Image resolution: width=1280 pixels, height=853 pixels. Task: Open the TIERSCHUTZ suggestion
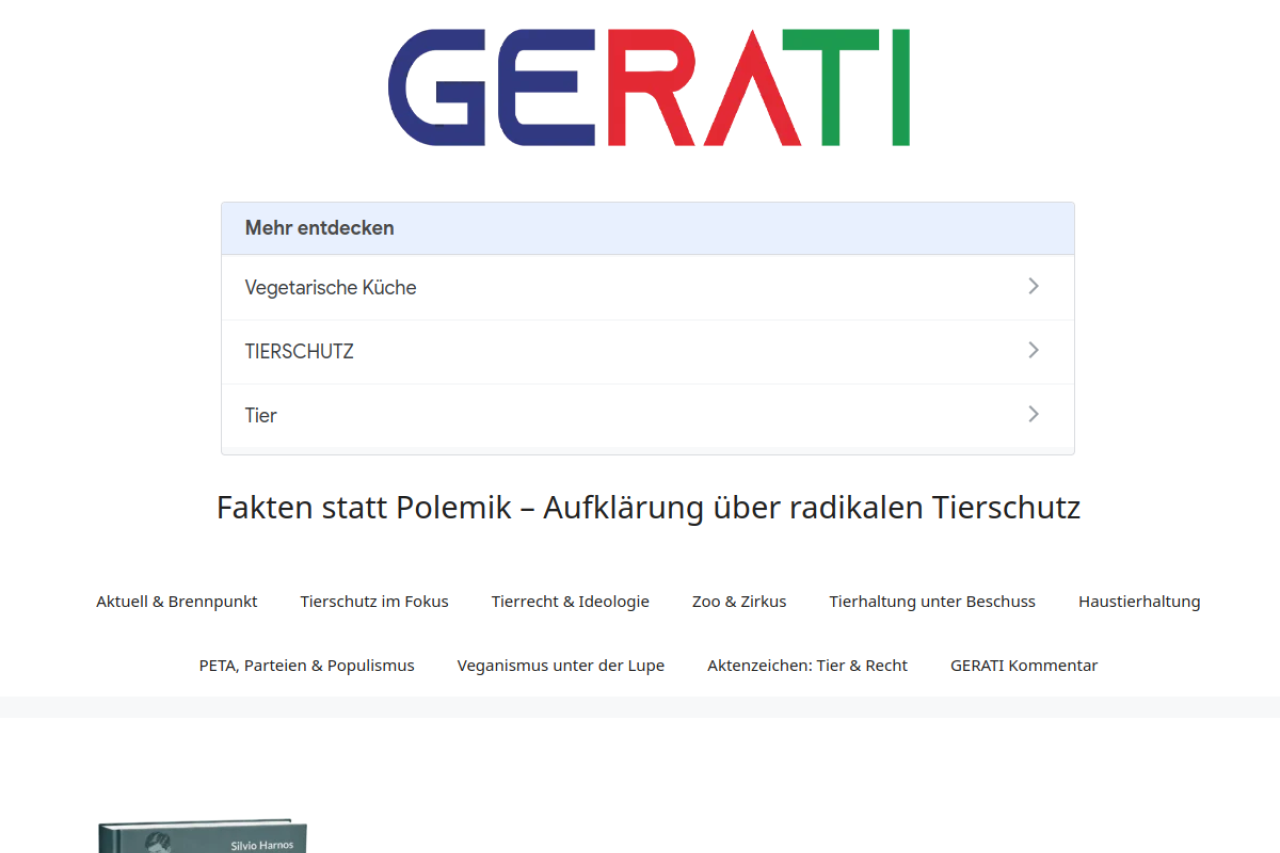[x=648, y=351]
